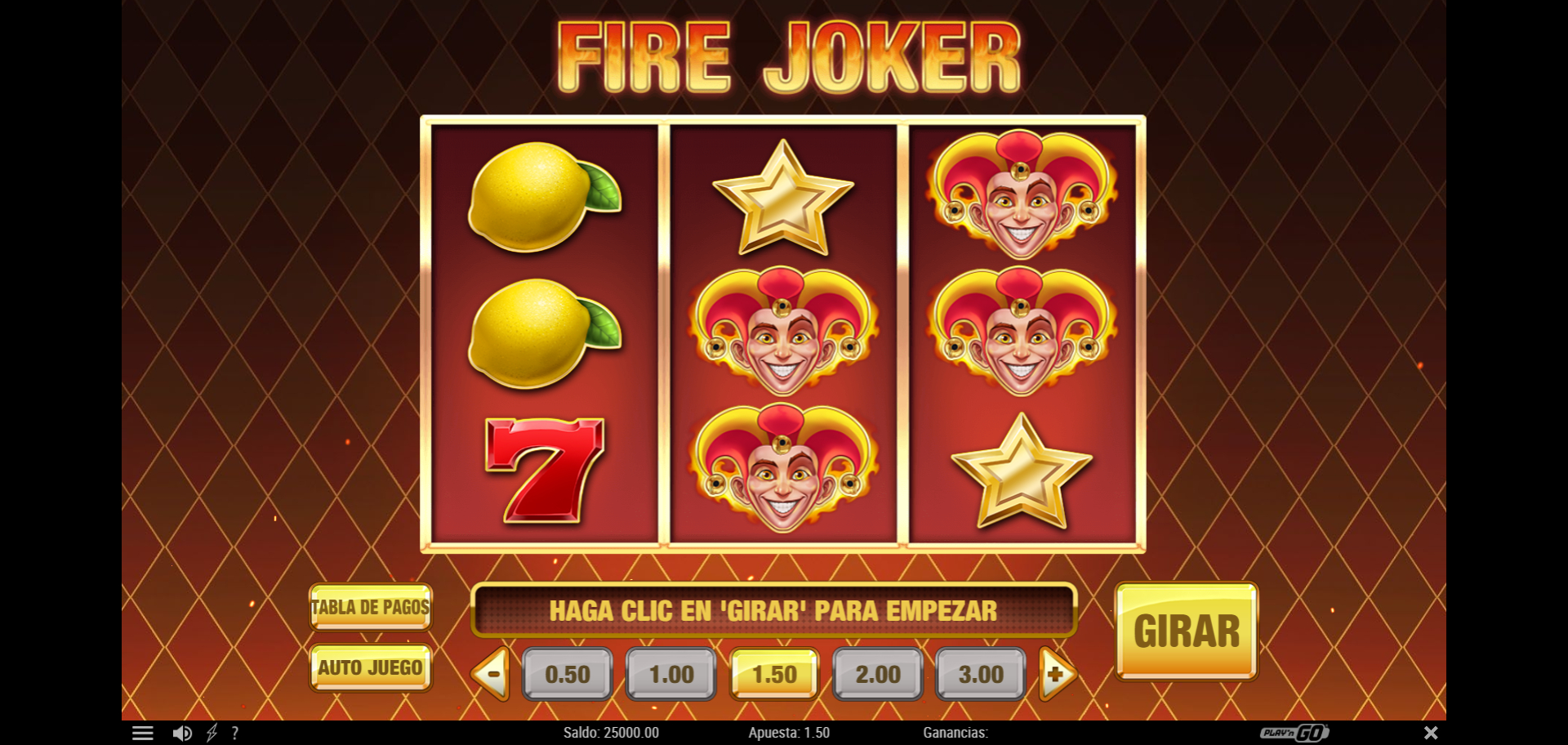Increase bet with plus arrow
The height and width of the screenshot is (745, 1568).
tap(1058, 674)
